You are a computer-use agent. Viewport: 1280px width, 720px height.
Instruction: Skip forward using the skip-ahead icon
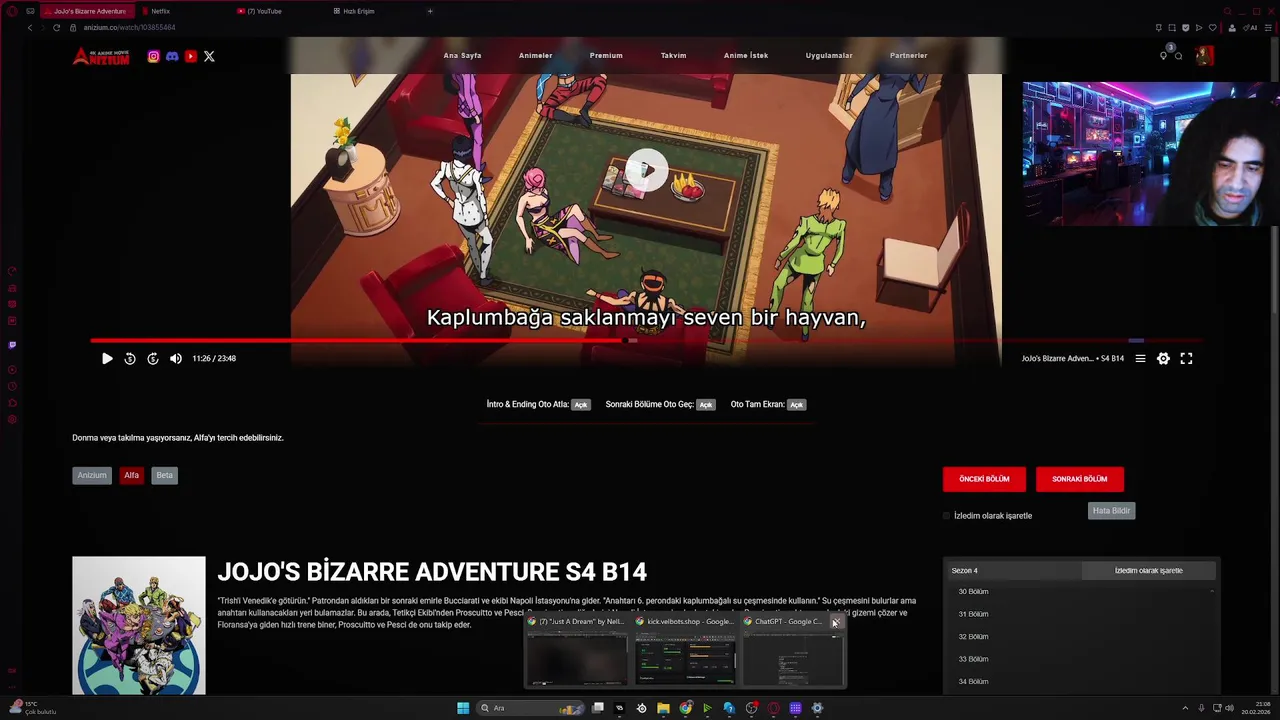click(x=153, y=358)
